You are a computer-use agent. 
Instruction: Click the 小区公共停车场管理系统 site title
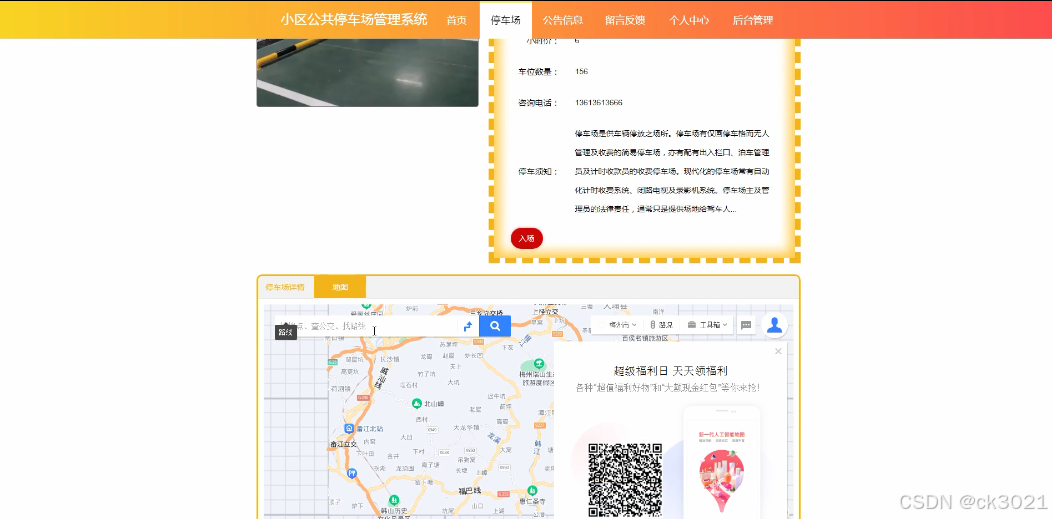click(x=354, y=19)
